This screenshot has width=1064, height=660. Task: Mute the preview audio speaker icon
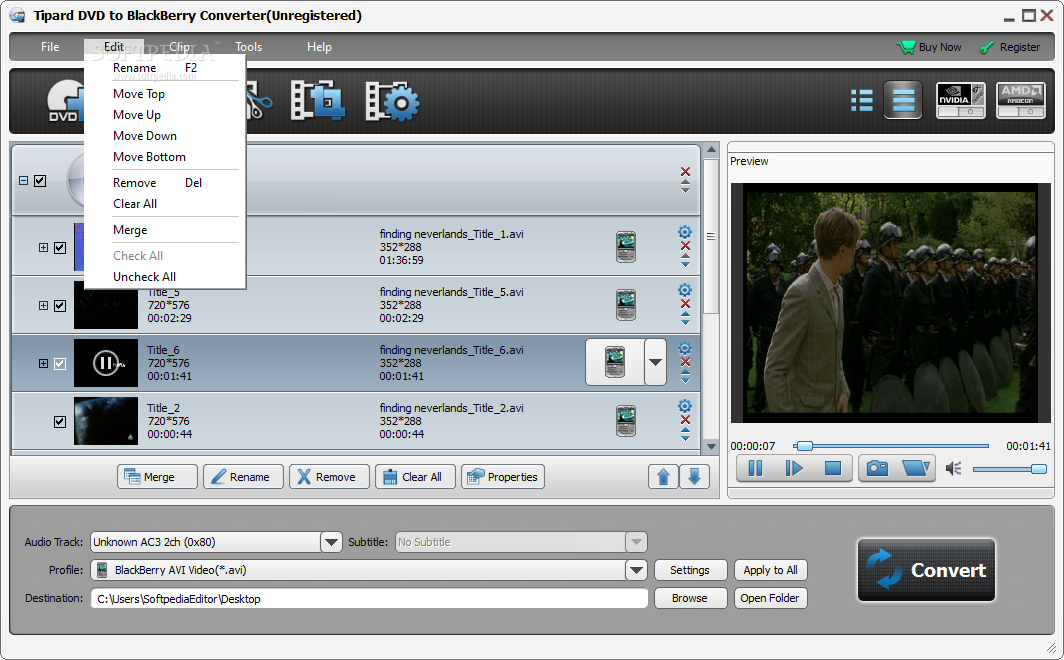coord(953,468)
